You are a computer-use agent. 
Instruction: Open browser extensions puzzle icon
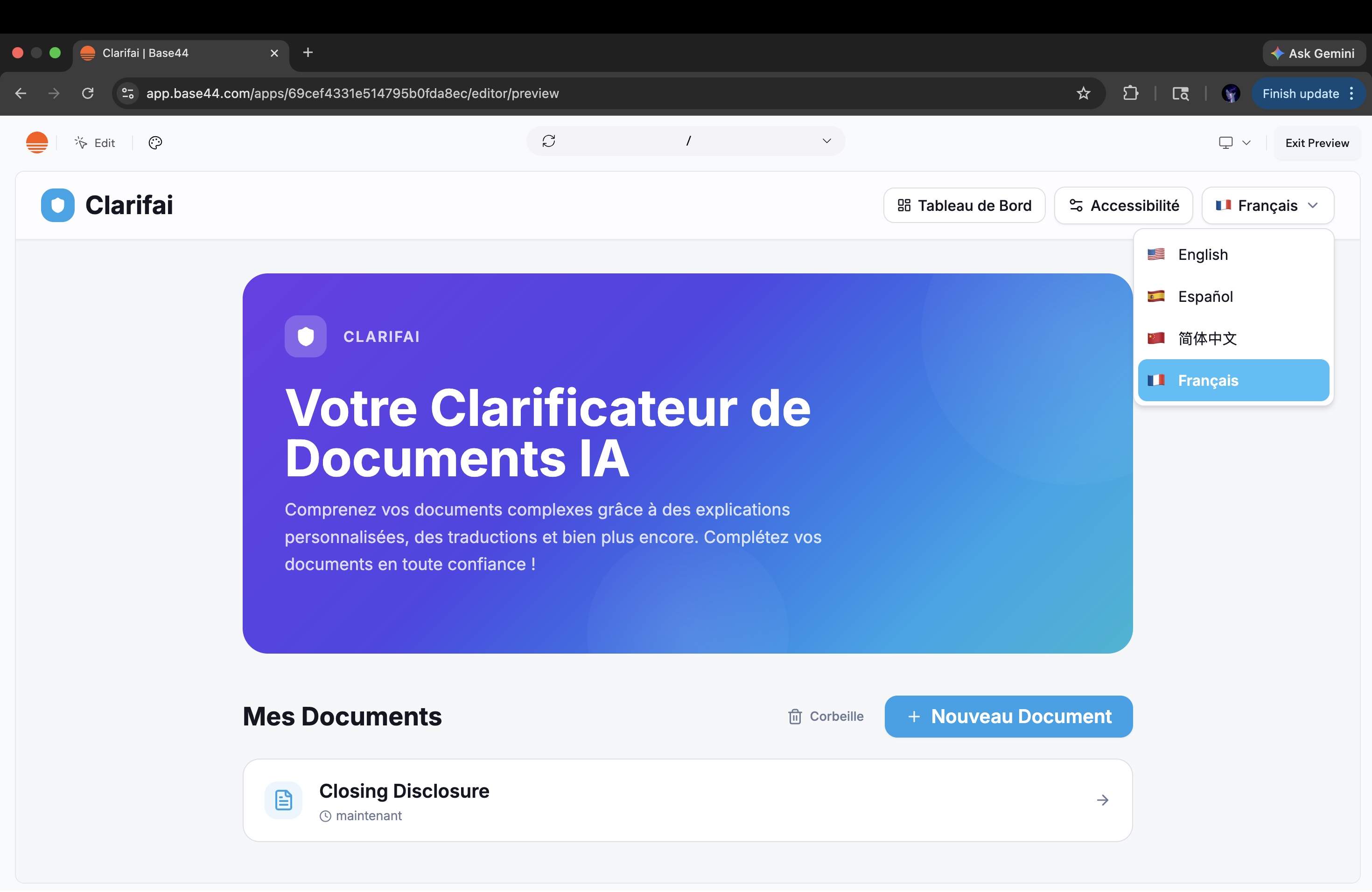(x=1130, y=93)
